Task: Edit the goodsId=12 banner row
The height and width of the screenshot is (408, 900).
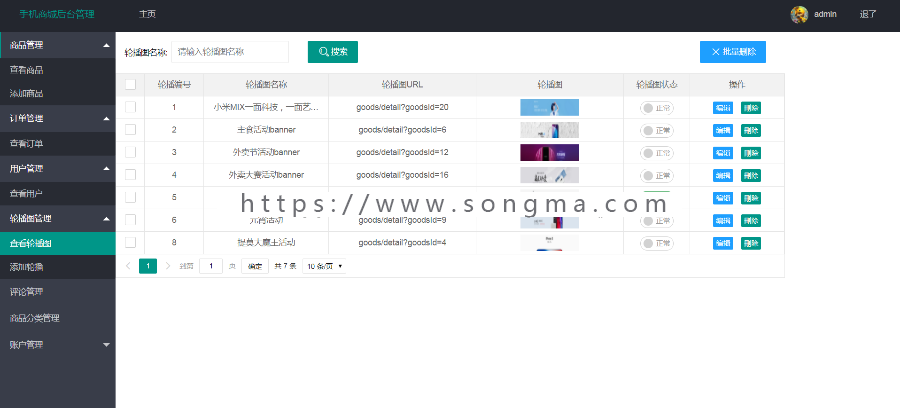Action: point(723,153)
